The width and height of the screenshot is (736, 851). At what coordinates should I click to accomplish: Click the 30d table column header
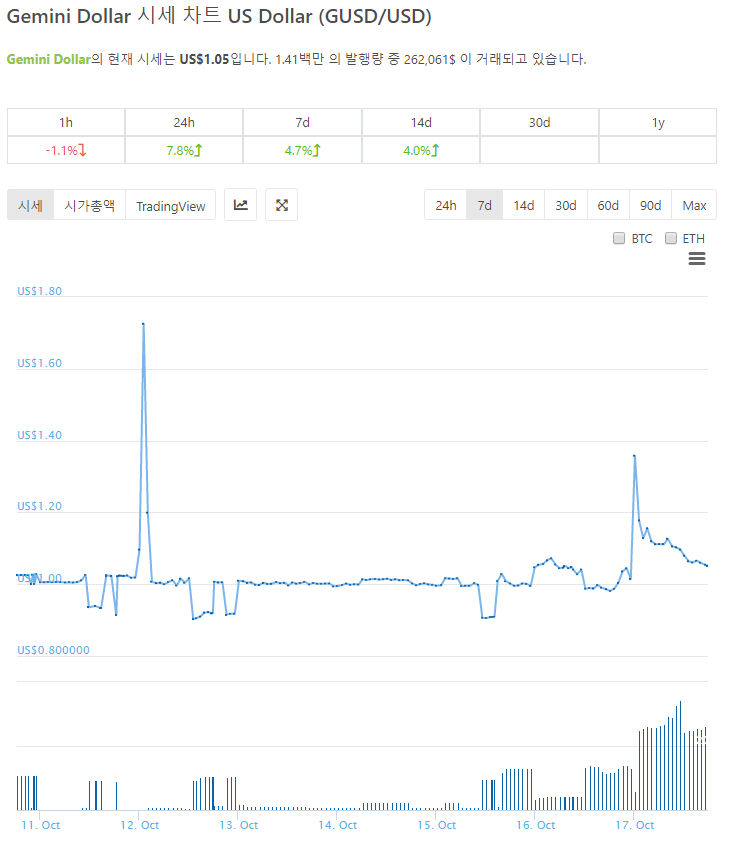tap(540, 123)
